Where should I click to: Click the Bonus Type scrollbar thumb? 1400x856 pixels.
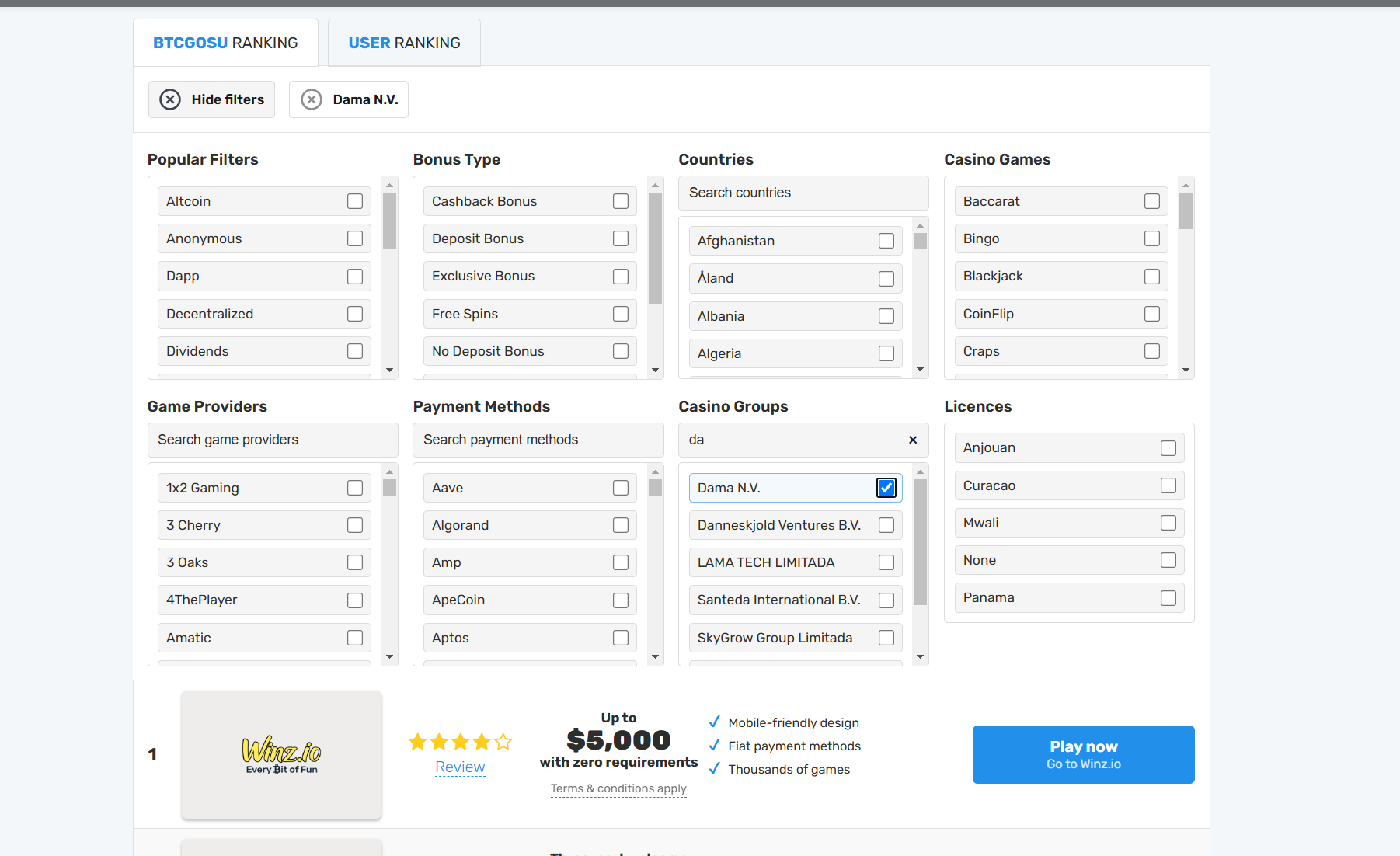coord(655,248)
